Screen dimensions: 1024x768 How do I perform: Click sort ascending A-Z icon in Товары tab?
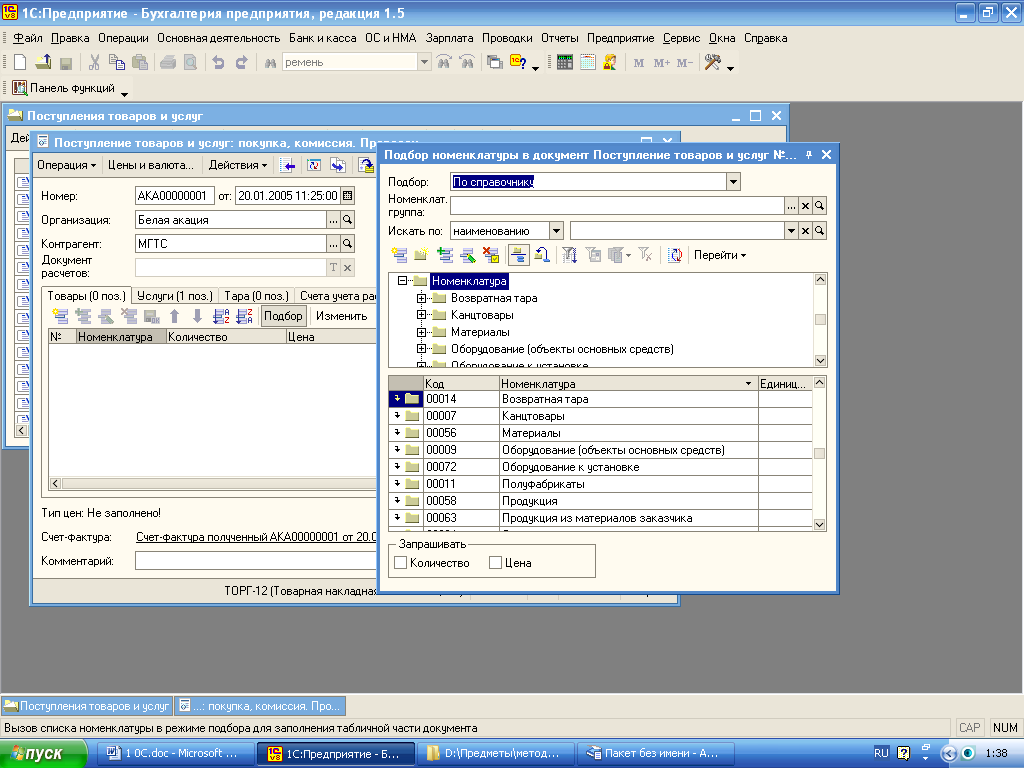tap(221, 316)
